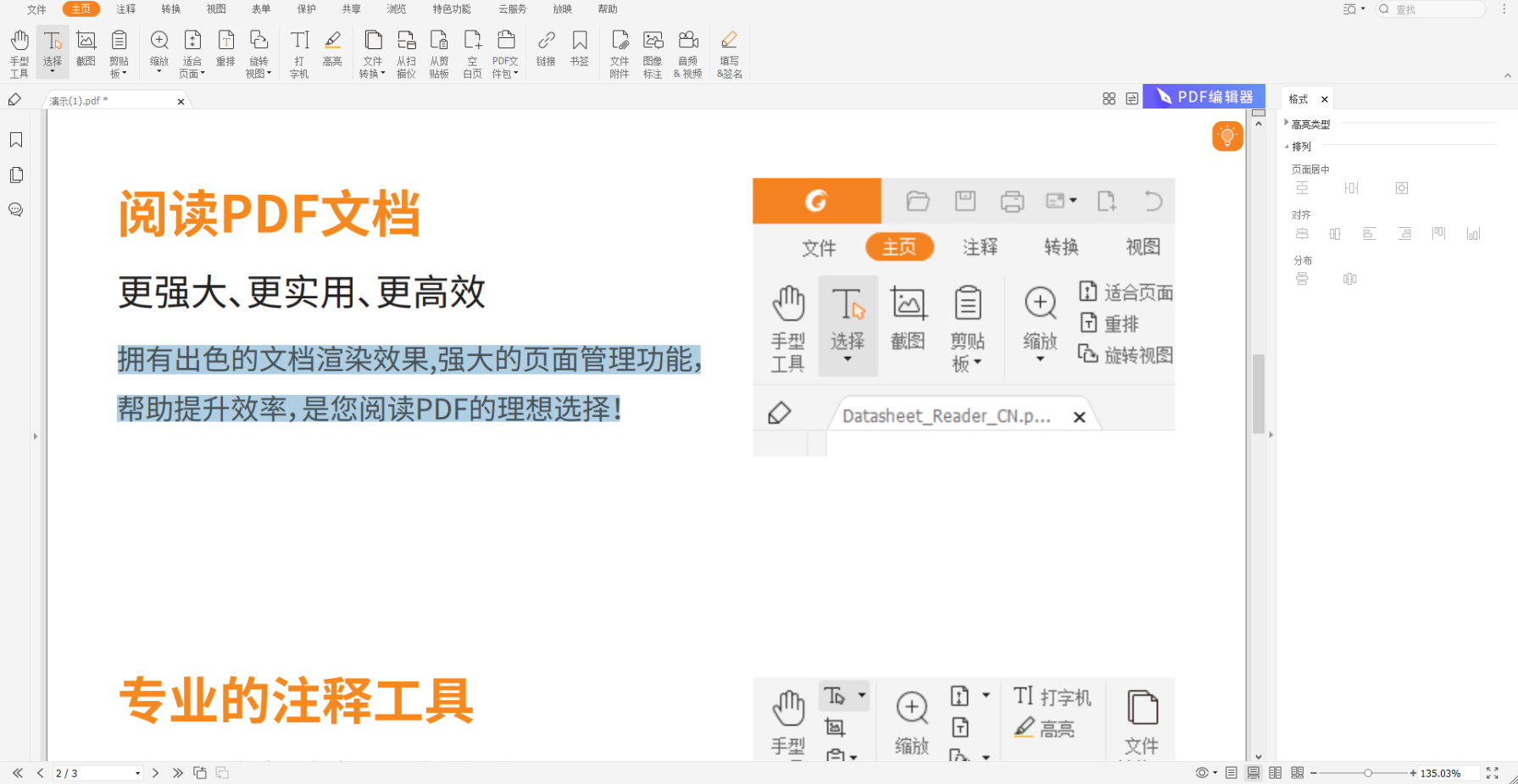Insert a 书签 bookmark
Screen dimensions: 1518x784
[x=580, y=51]
